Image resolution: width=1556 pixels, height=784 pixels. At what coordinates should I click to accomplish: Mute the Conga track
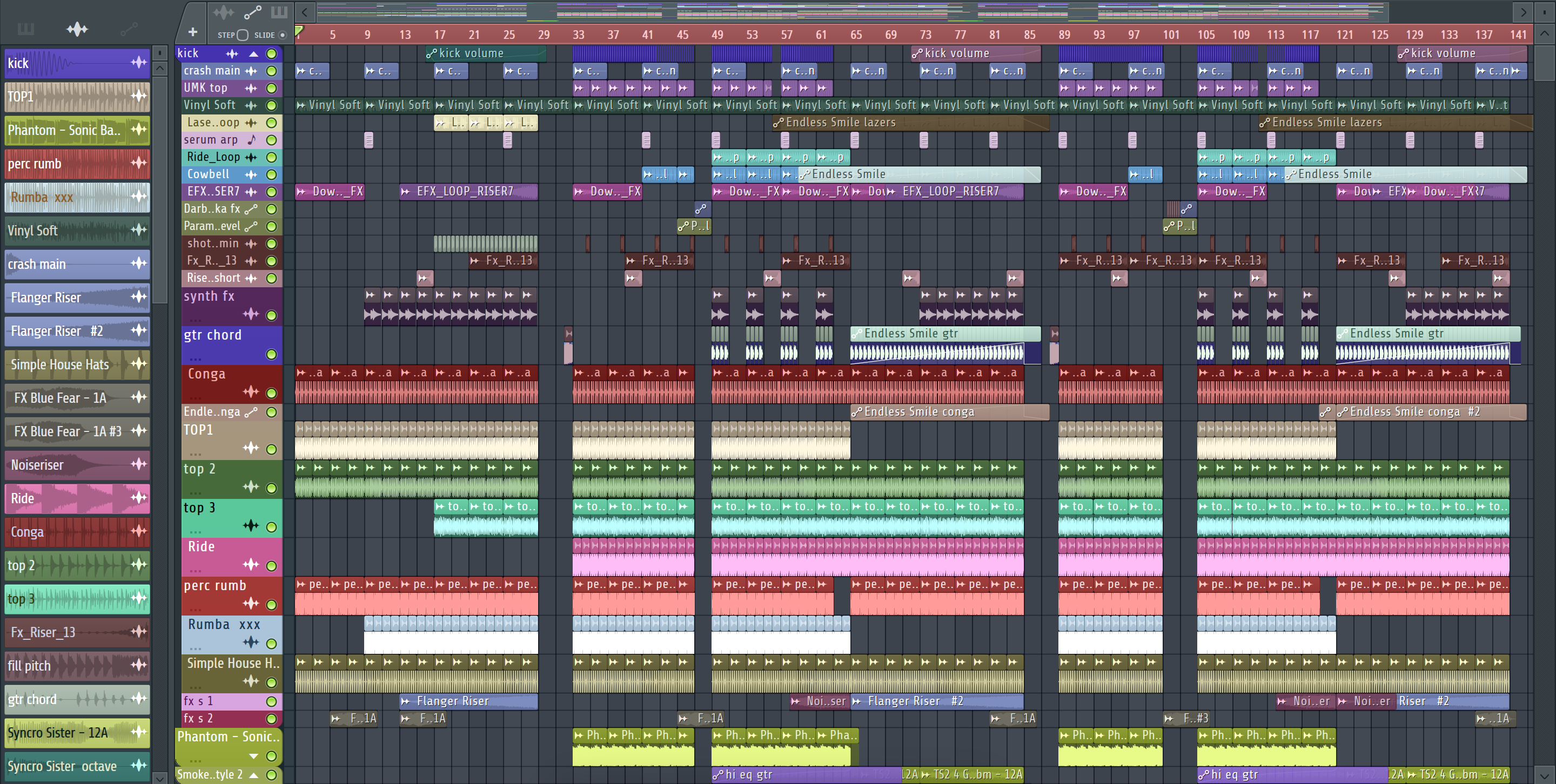pyautogui.click(x=272, y=393)
